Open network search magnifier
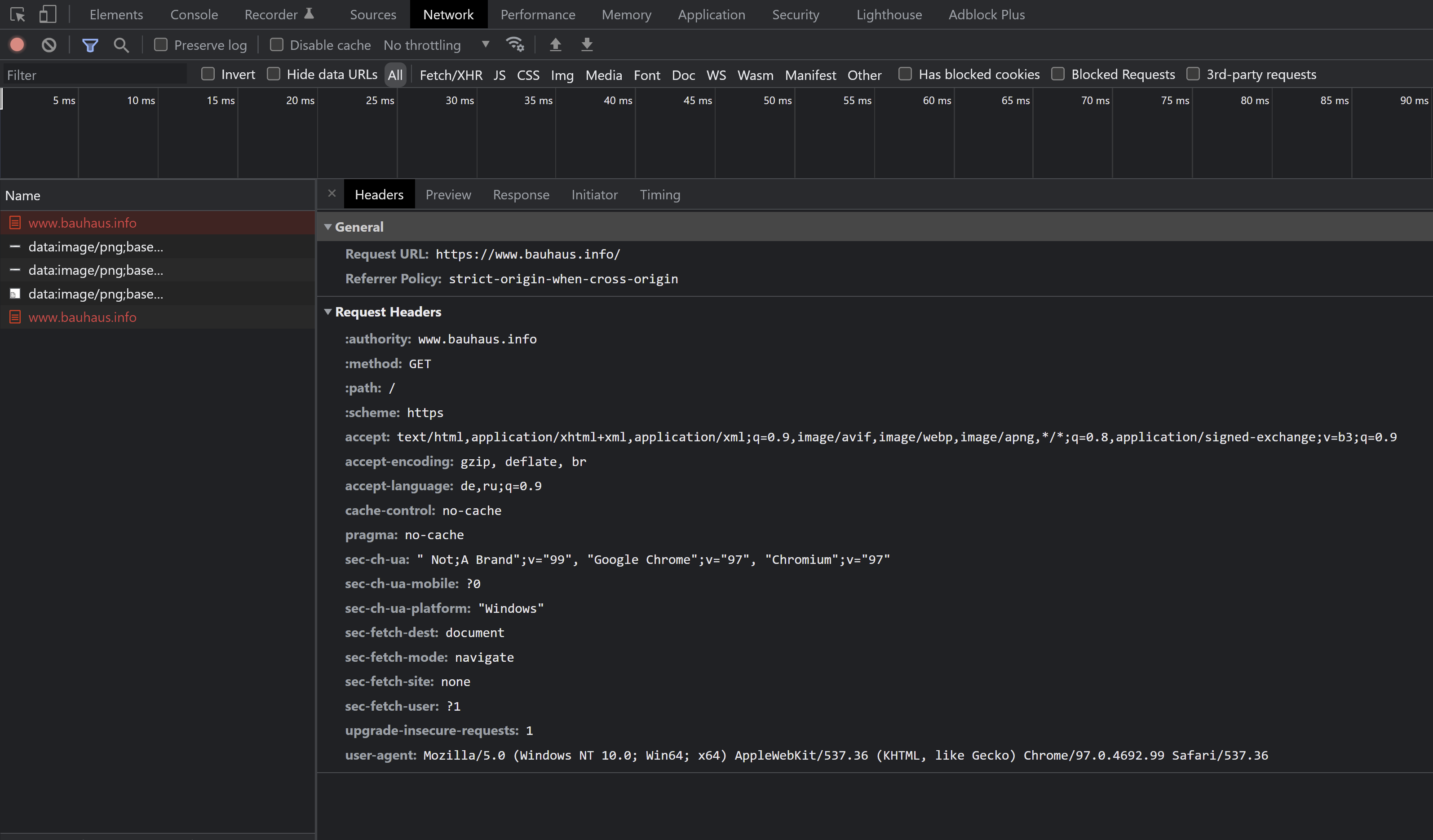The width and height of the screenshot is (1433, 840). pyautogui.click(x=121, y=45)
